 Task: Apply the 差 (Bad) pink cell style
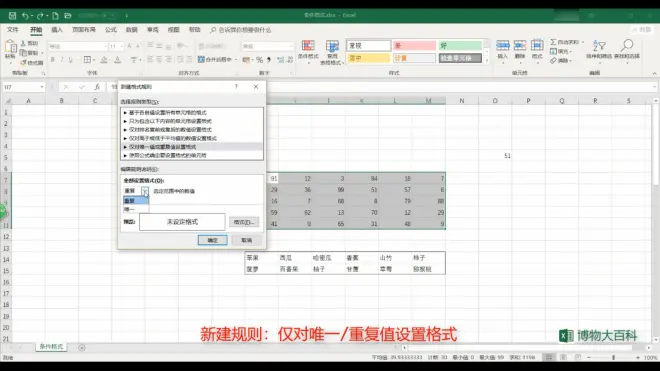coord(414,45)
